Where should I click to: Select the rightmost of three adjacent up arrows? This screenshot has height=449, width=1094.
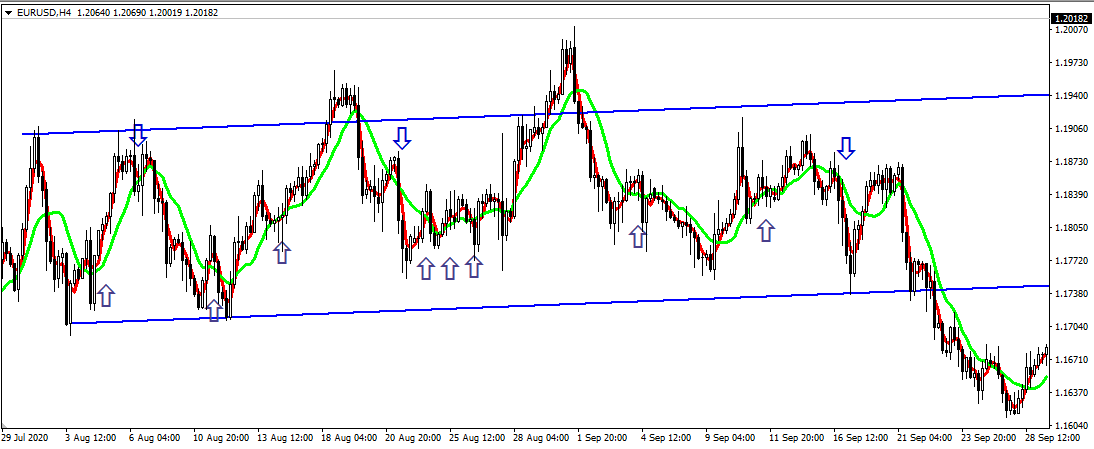474,266
